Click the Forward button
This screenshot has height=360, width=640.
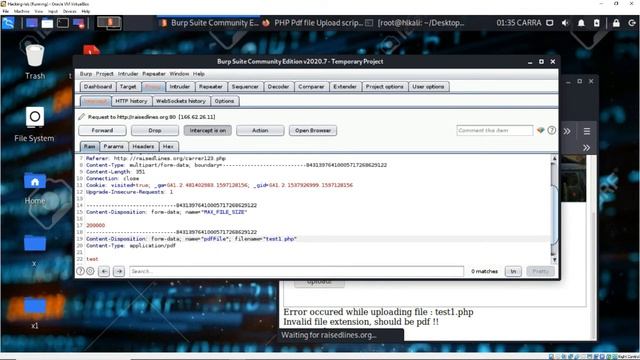click(102, 131)
